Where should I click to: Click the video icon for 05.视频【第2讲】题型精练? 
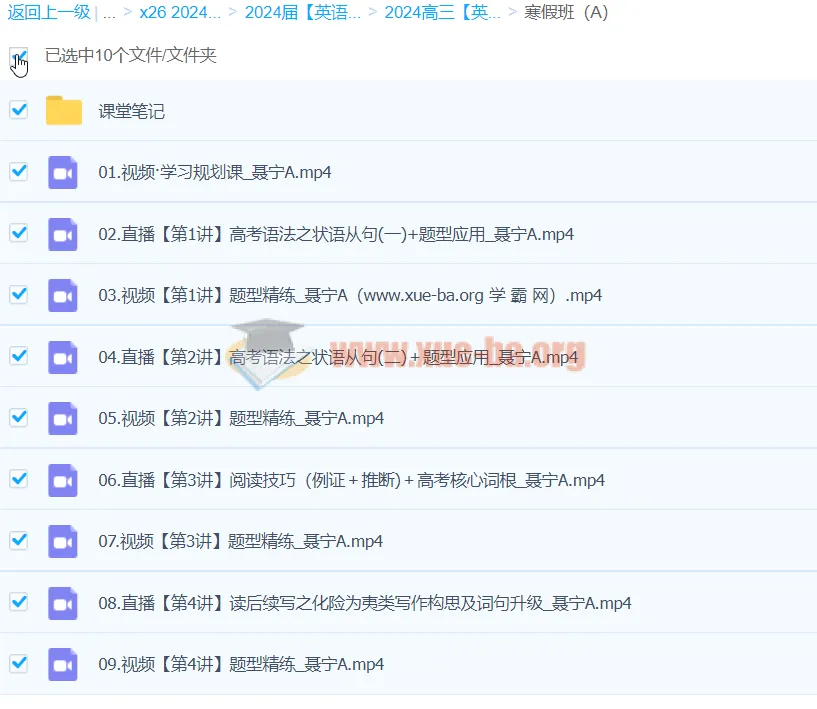[x=63, y=418]
